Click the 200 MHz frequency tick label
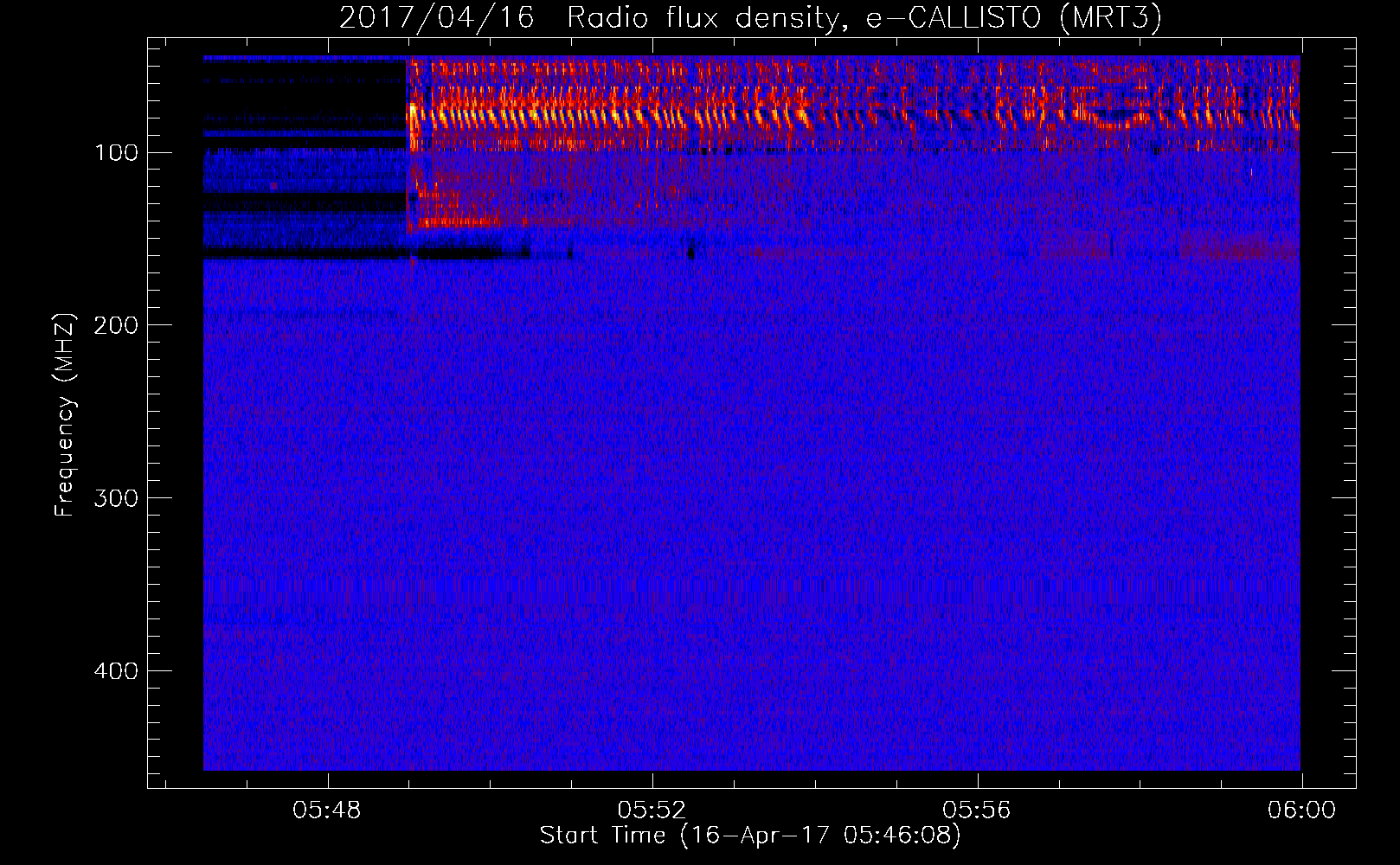This screenshot has width=1400, height=865. tap(116, 325)
